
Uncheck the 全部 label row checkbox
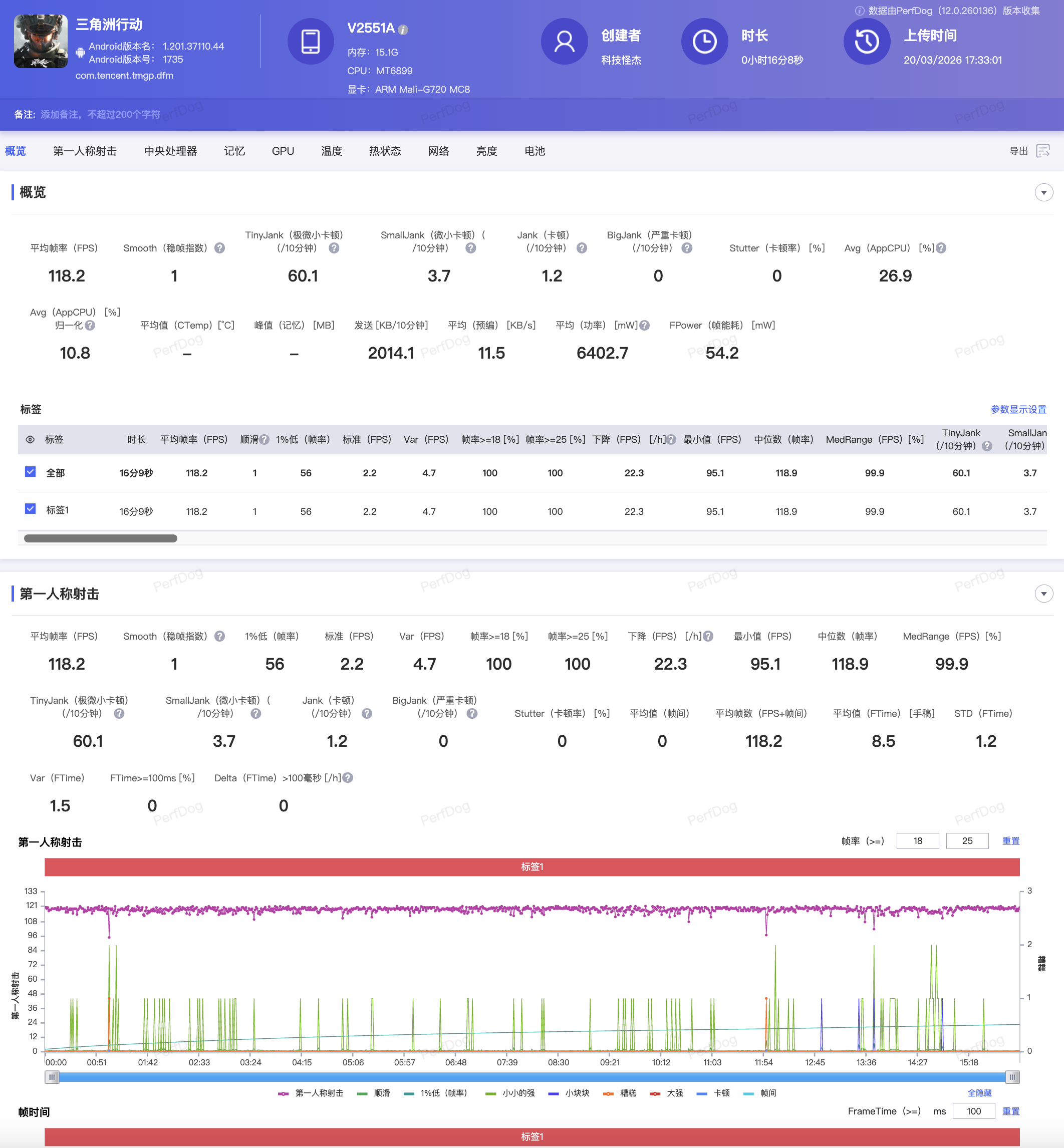click(31, 472)
